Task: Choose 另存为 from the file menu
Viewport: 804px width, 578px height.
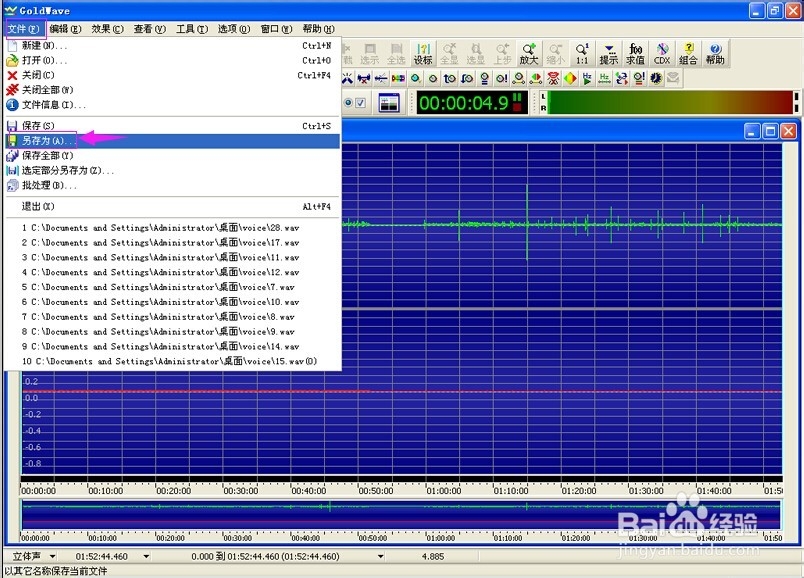Action: pyautogui.click(x=173, y=141)
